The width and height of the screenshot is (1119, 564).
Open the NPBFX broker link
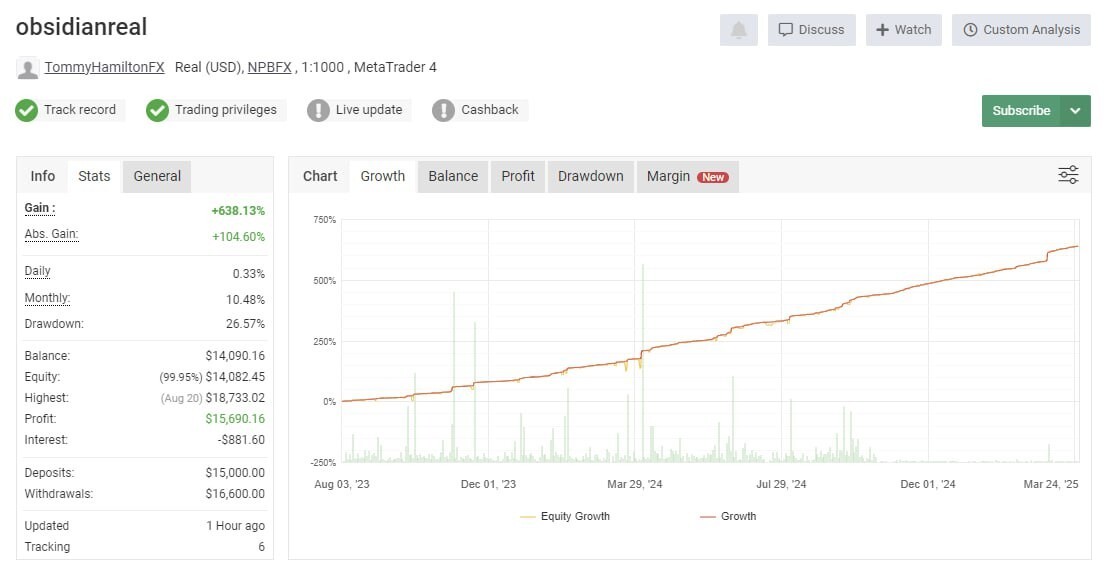coord(270,67)
